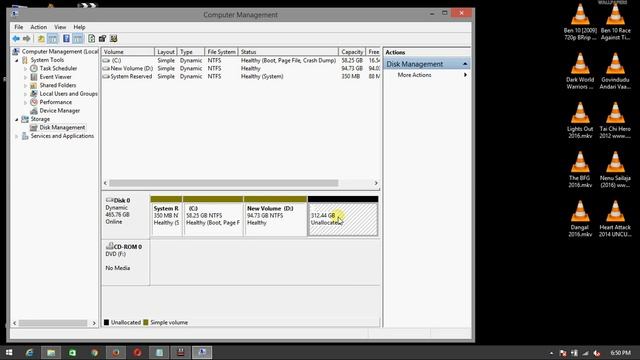
Task: Select Services and Applications tree item
Action: tap(62, 136)
